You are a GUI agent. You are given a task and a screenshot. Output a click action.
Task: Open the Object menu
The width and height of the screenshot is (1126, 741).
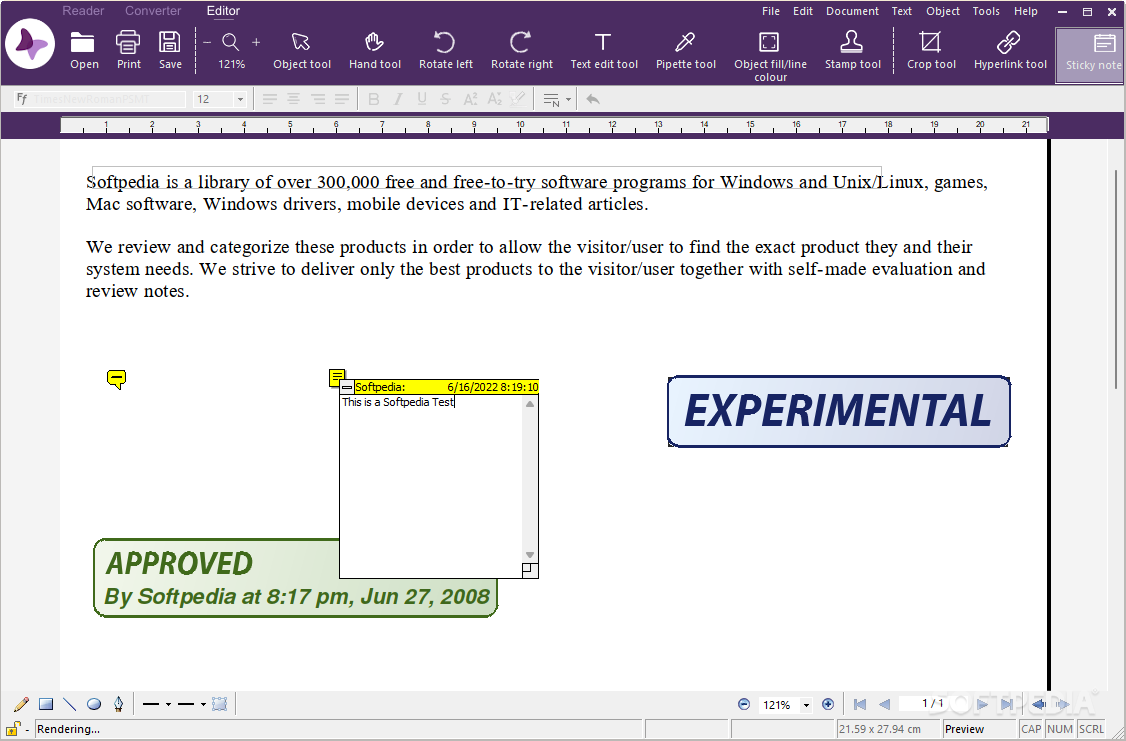point(942,11)
